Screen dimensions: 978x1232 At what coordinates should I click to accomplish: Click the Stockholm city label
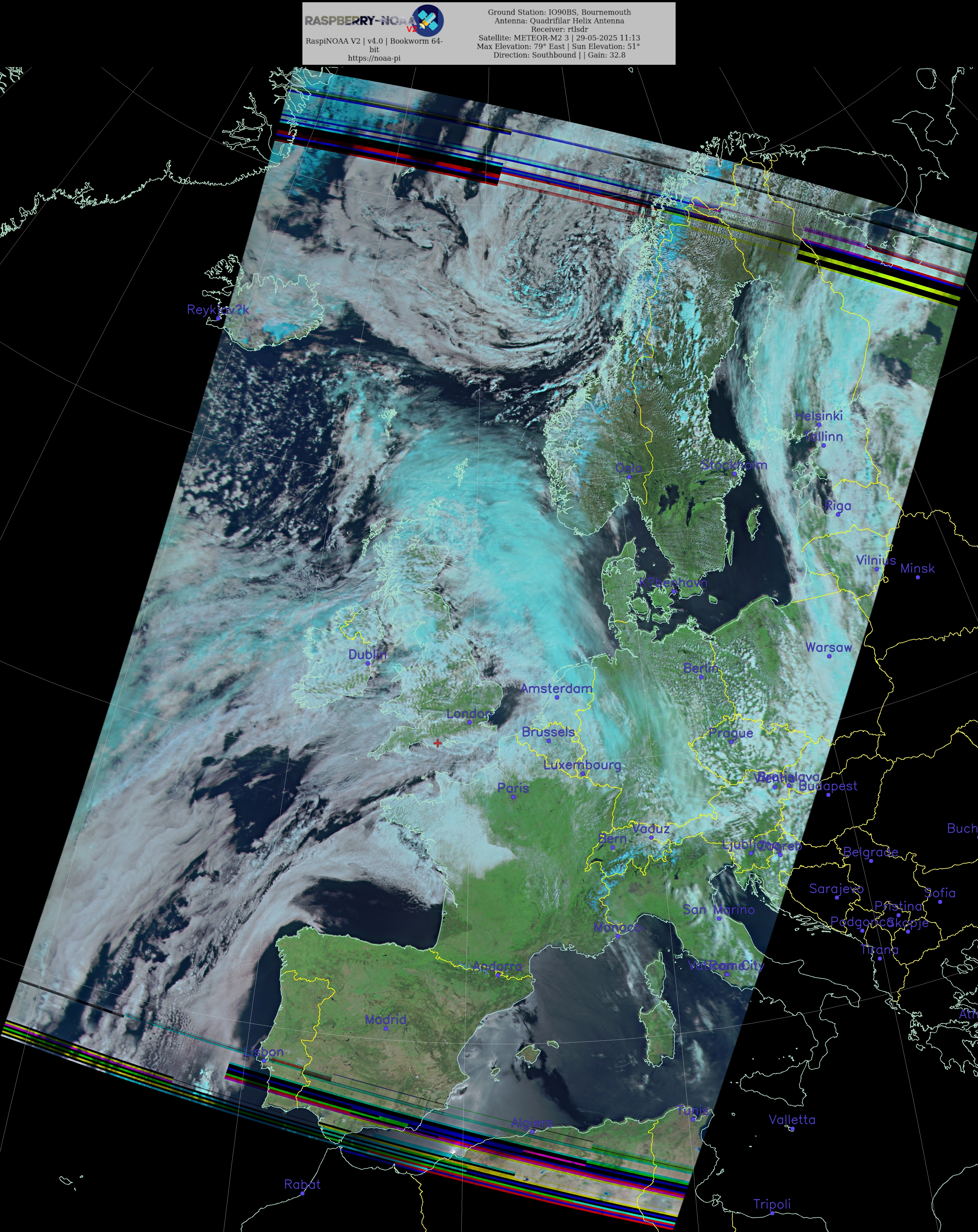click(x=734, y=465)
